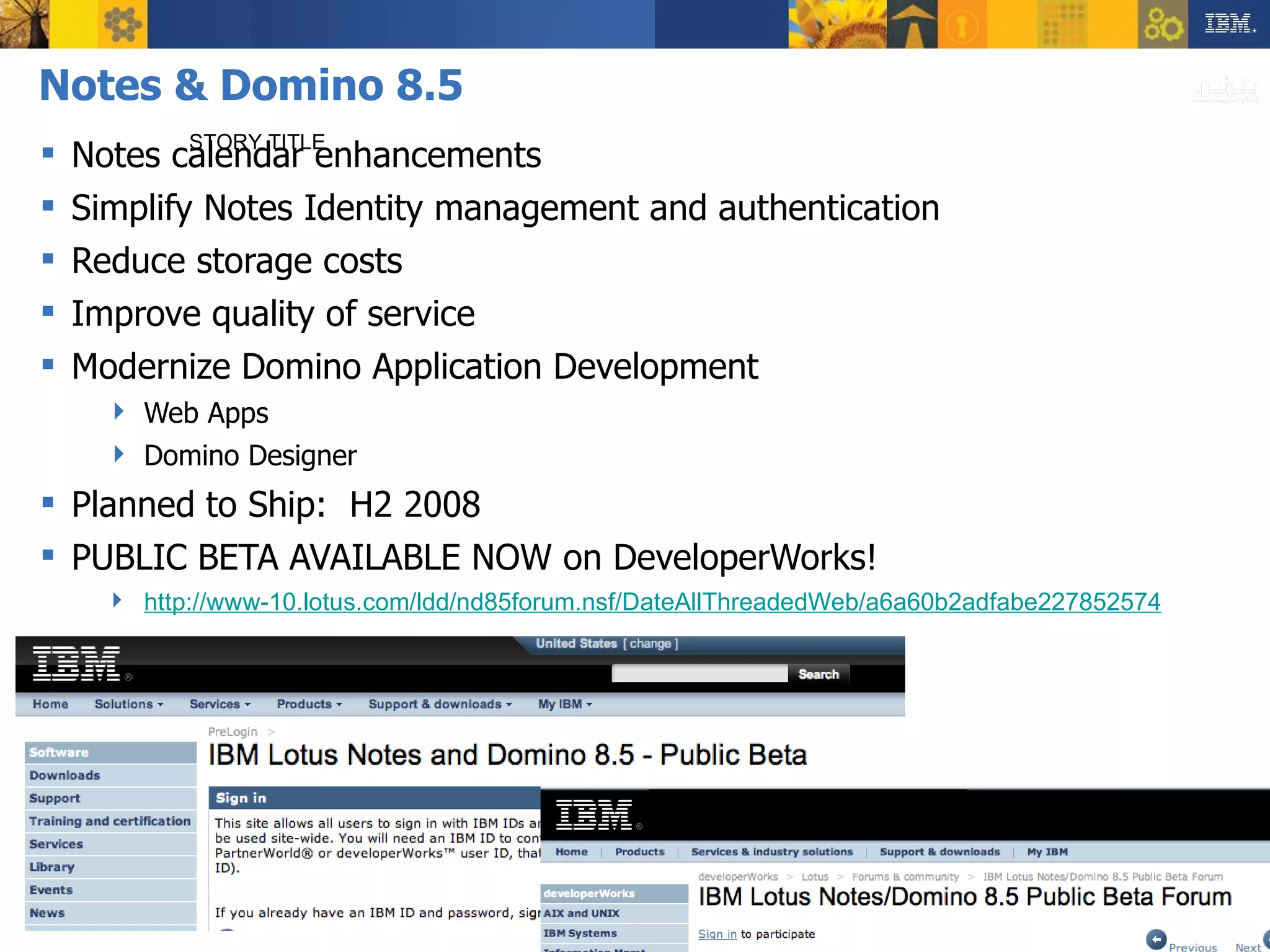Select Support in the left sidebar
The height and width of the screenshot is (952, 1270).
coord(110,798)
